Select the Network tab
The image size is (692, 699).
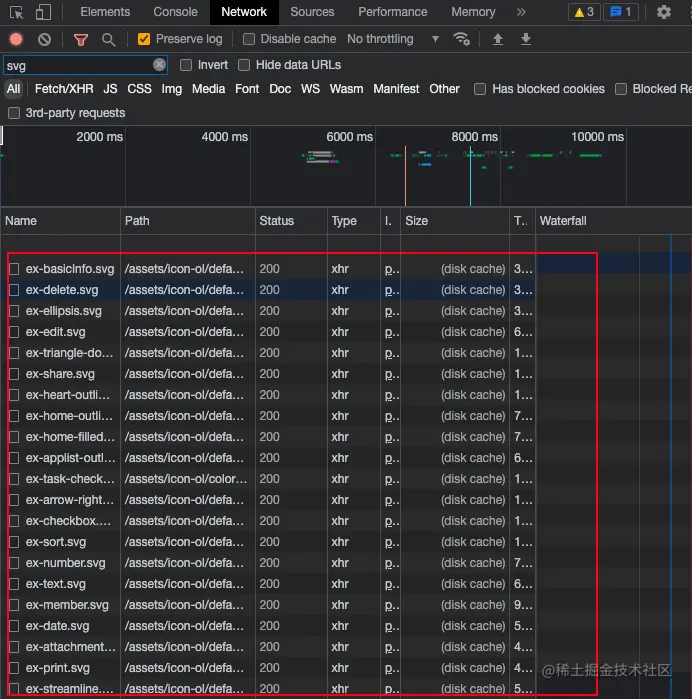(x=244, y=12)
